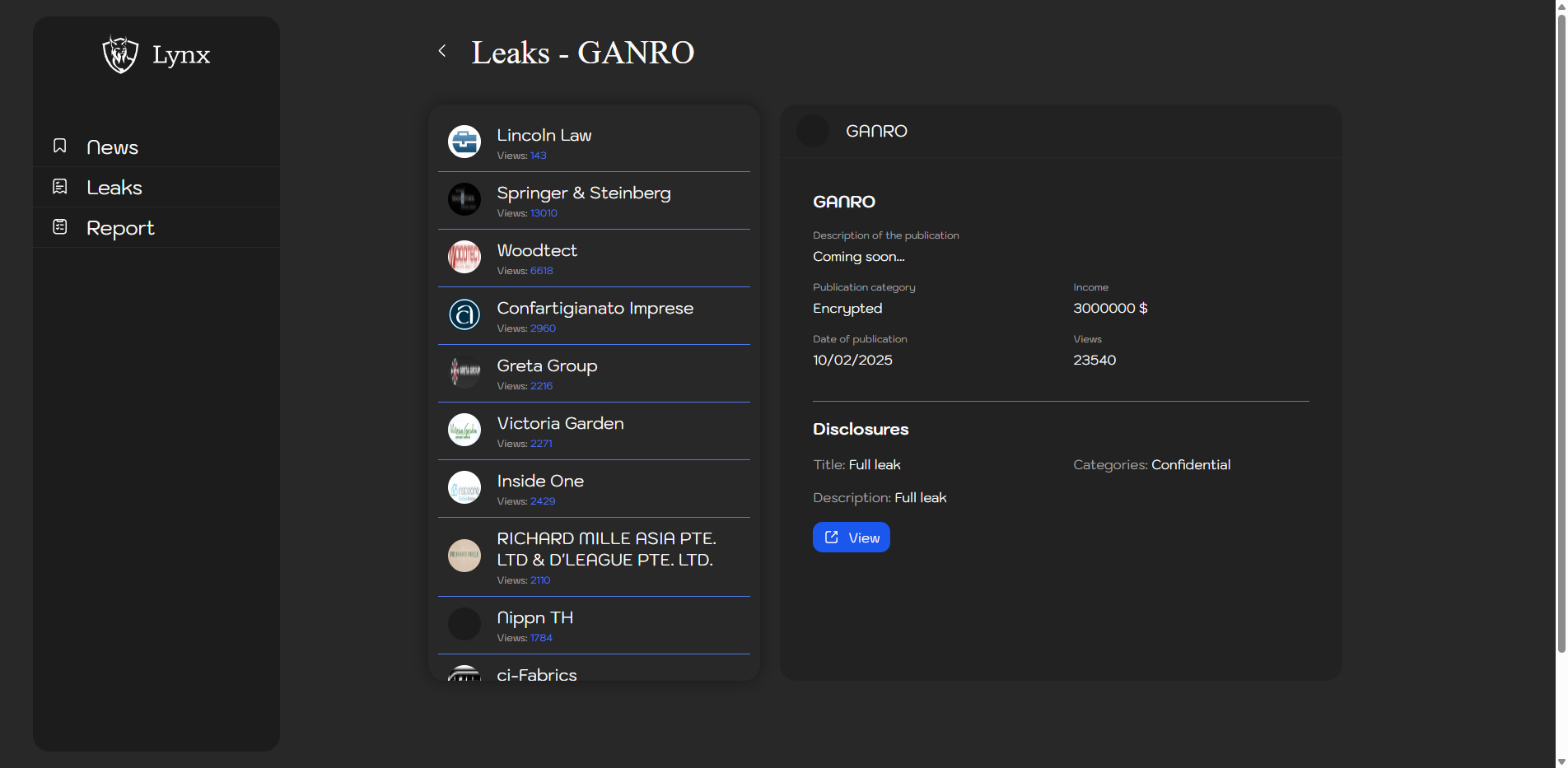The image size is (1568, 768).
Task: Click the News bookmark icon
Action: point(60,146)
